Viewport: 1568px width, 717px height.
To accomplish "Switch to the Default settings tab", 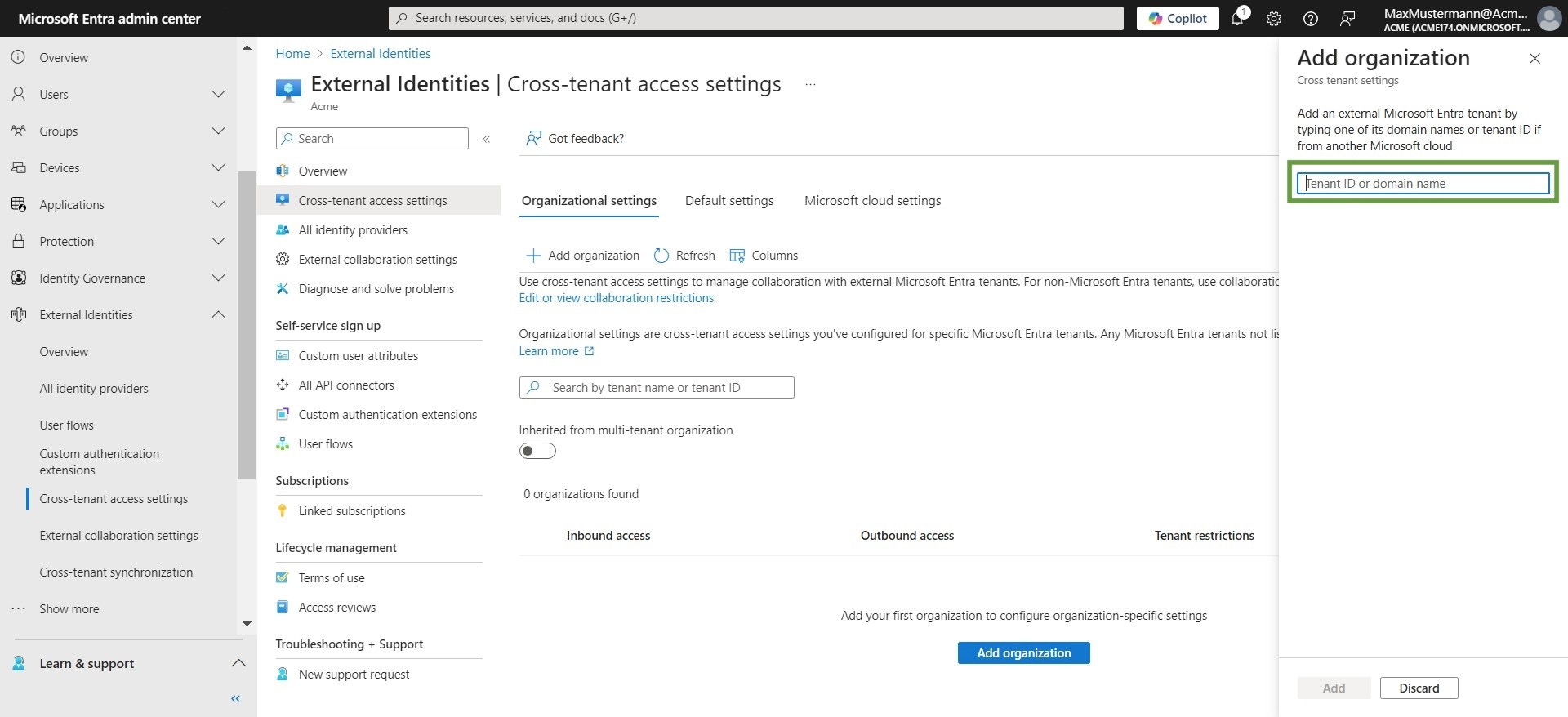I will coord(729,200).
